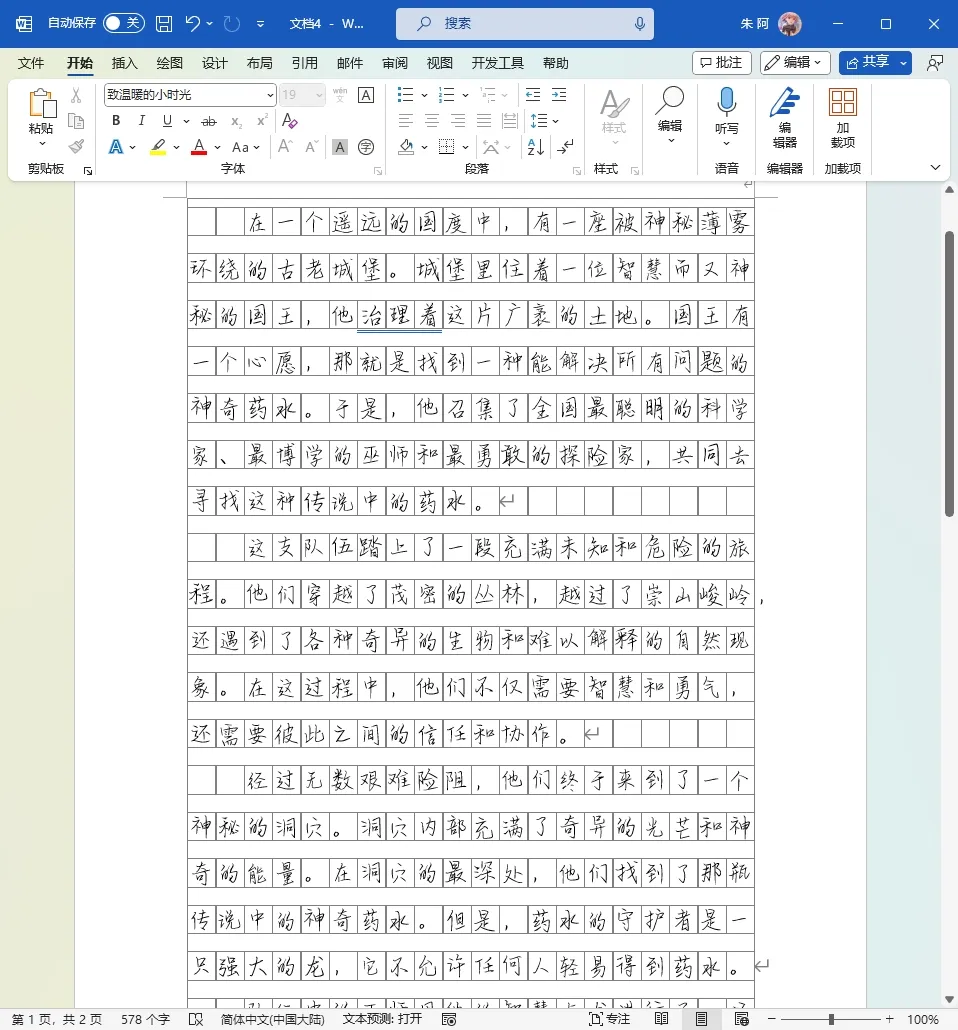Toggle show paragraph marks button
958x1030 pixels.
566,147
